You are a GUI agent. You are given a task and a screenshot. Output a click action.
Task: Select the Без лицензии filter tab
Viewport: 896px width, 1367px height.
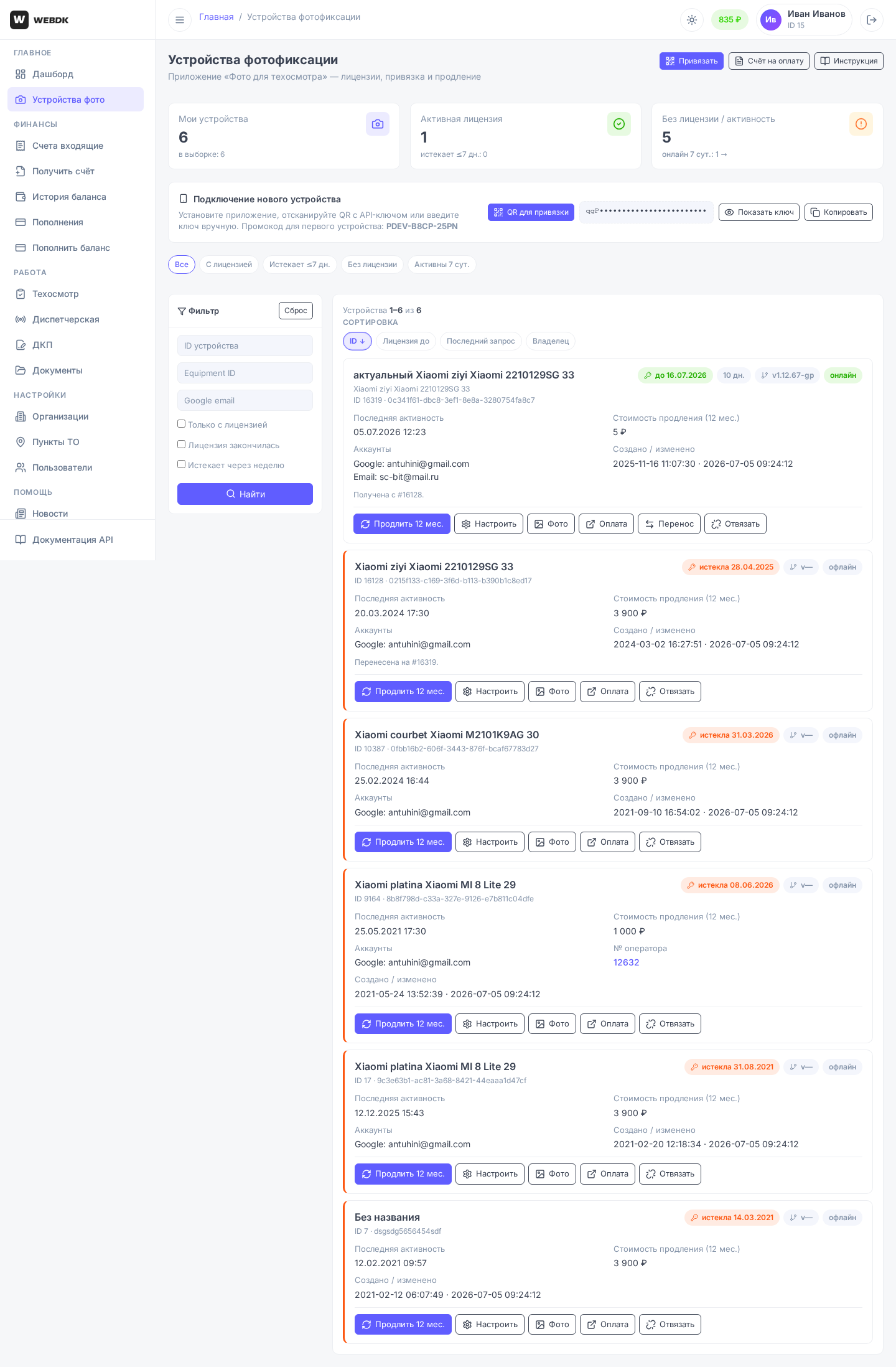pyautogui.click(x=372, y=265)
